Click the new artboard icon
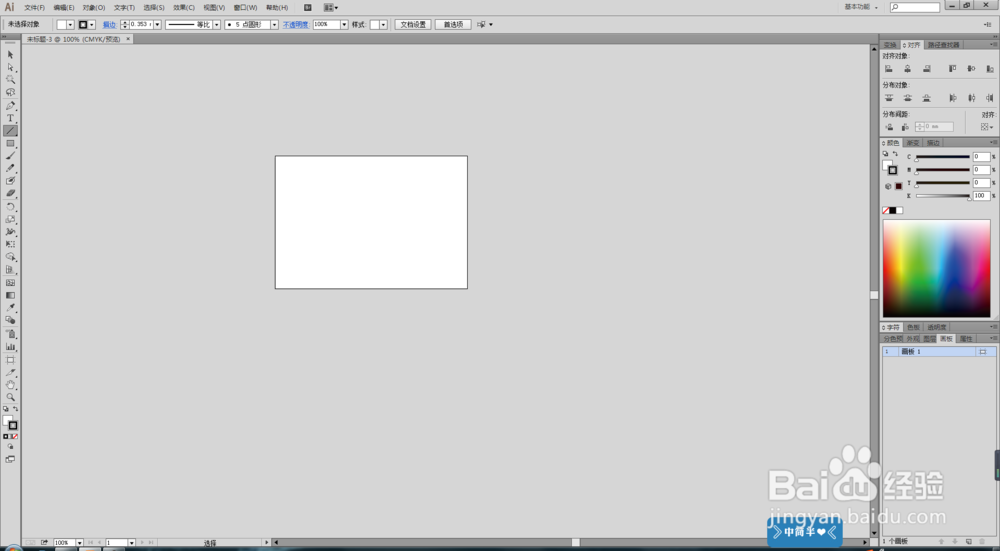 [969, 541]
